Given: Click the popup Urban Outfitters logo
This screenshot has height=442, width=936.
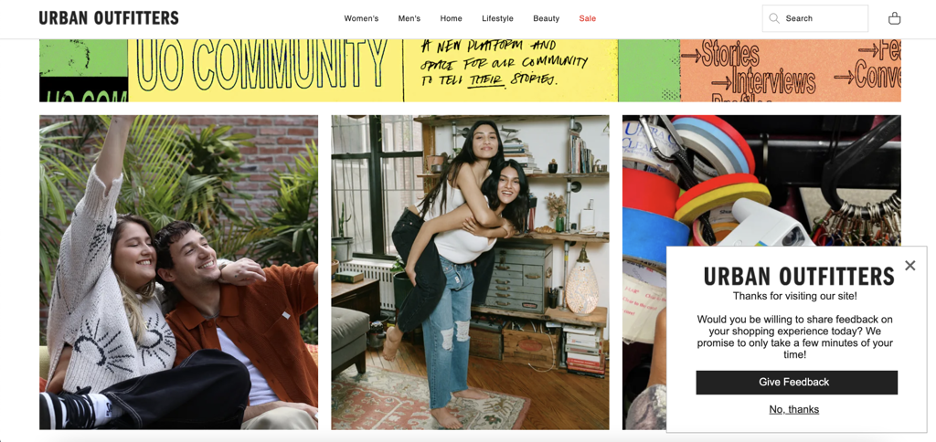Looking at the screenshot, I should coord(799,277).
